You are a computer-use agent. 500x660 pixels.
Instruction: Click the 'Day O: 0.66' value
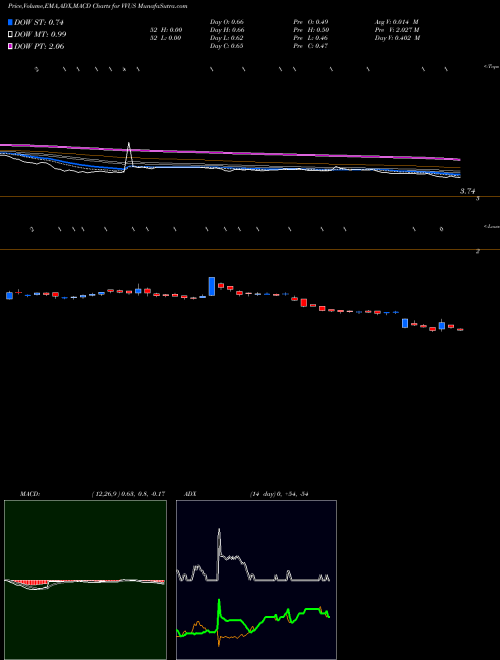[x=227, y=22]
